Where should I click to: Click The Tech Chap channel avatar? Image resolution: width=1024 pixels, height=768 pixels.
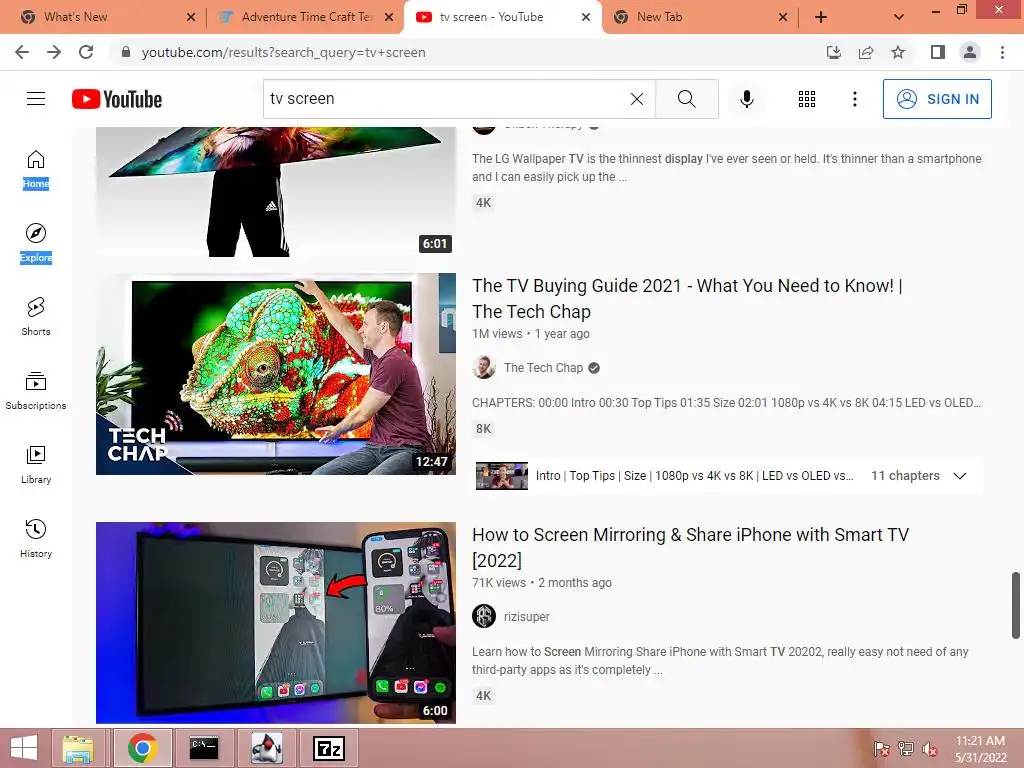[x=484, y=368]
